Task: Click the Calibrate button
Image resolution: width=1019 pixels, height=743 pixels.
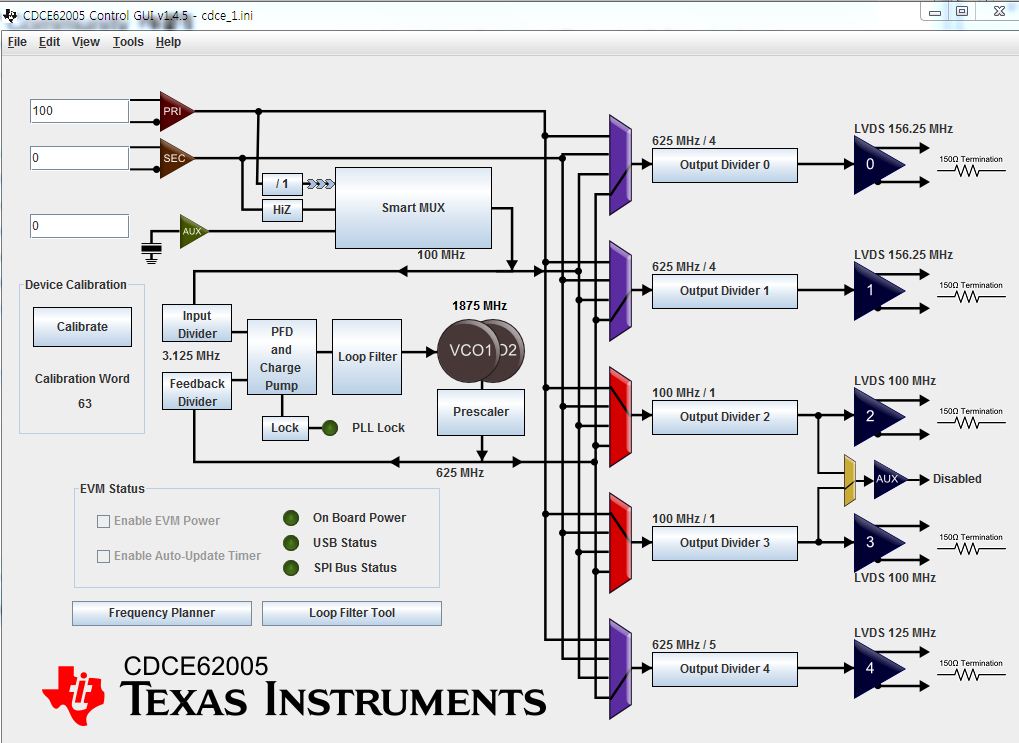Action: (81, 326)
